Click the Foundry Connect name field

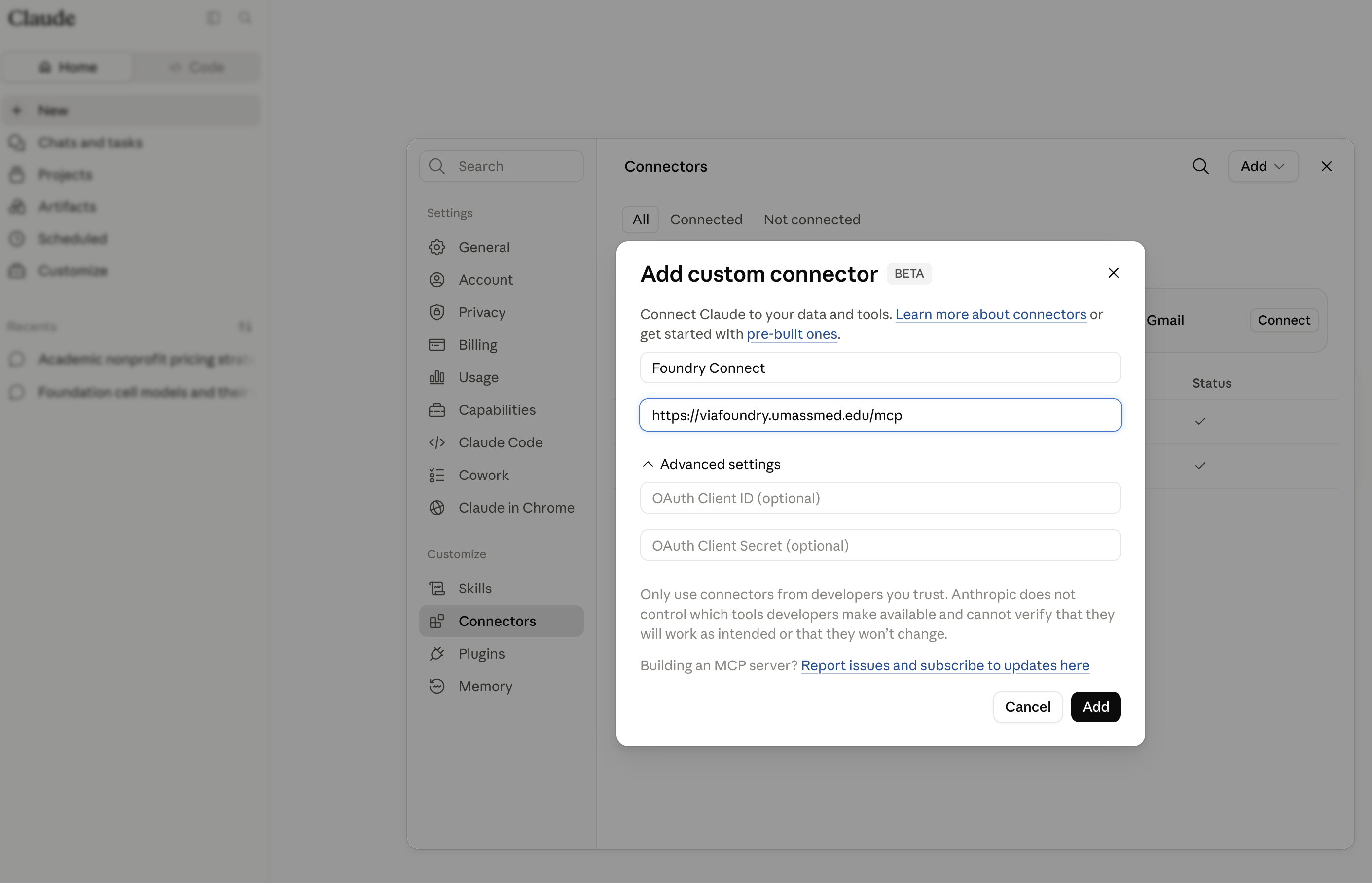pyautogui.click(x=880, y=368)
